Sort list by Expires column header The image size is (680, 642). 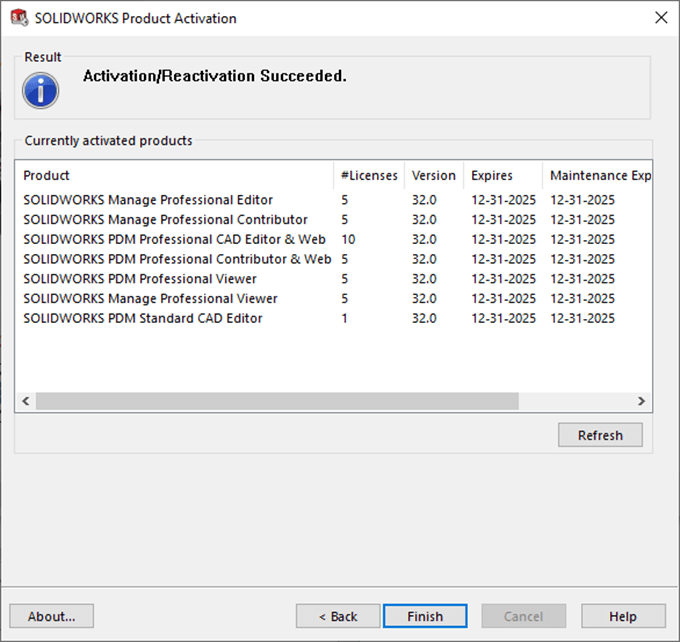pyautogui.click(x=503, y=175)
